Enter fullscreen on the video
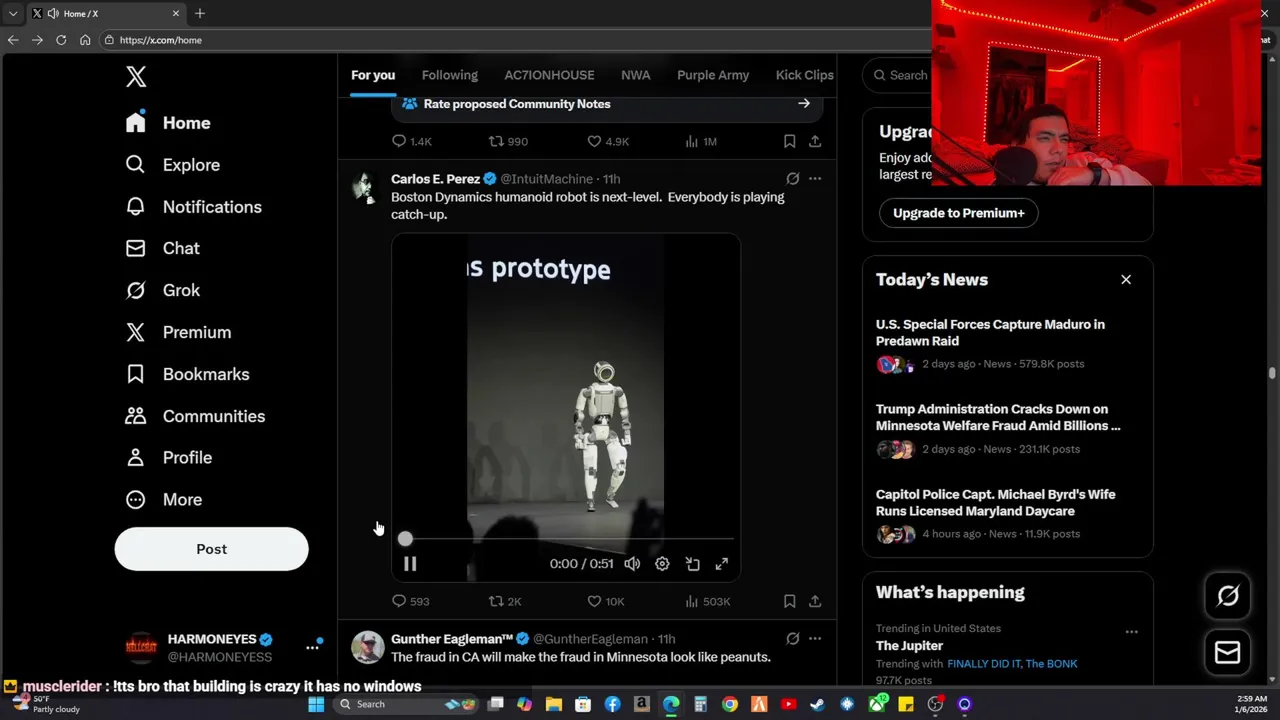Screen dimensions: 1280x720 point(722,564)
